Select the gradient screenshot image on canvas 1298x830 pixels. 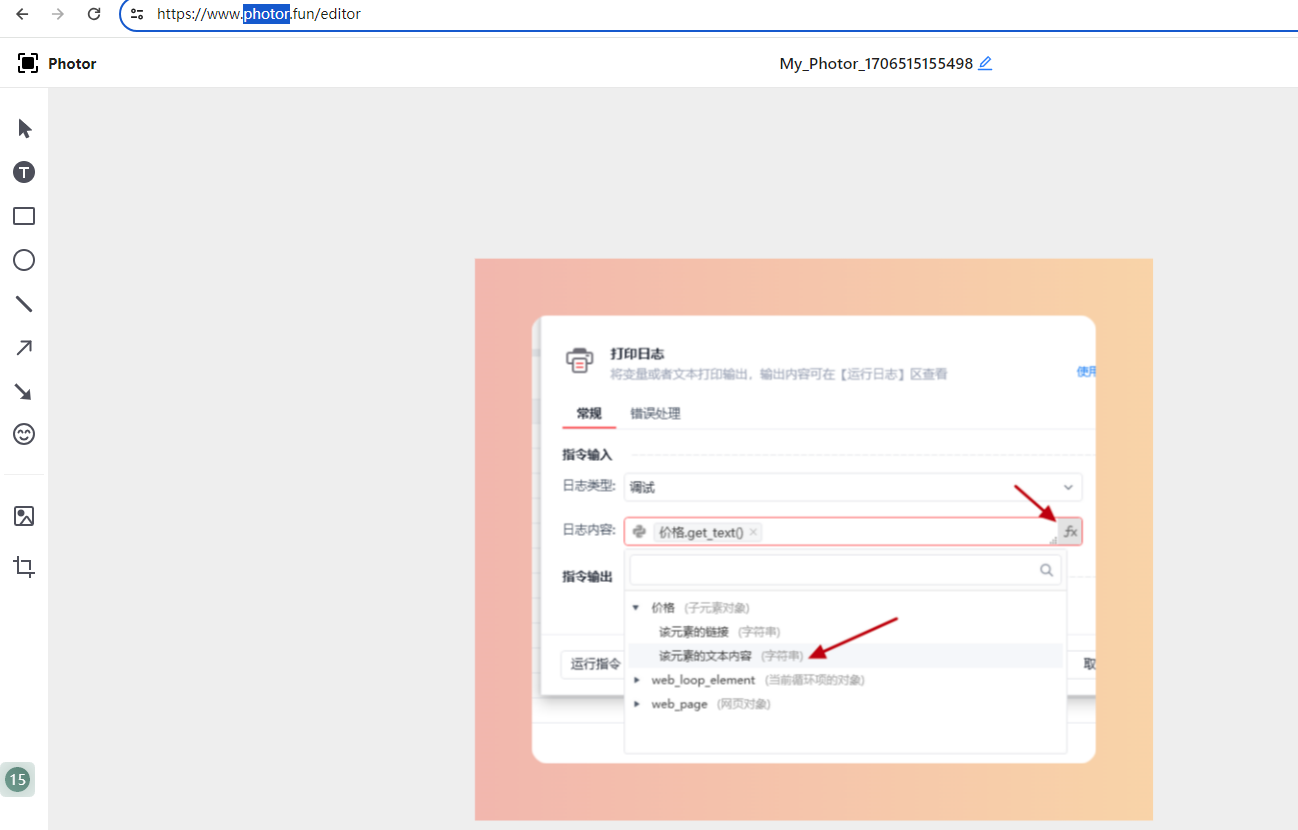813,539
